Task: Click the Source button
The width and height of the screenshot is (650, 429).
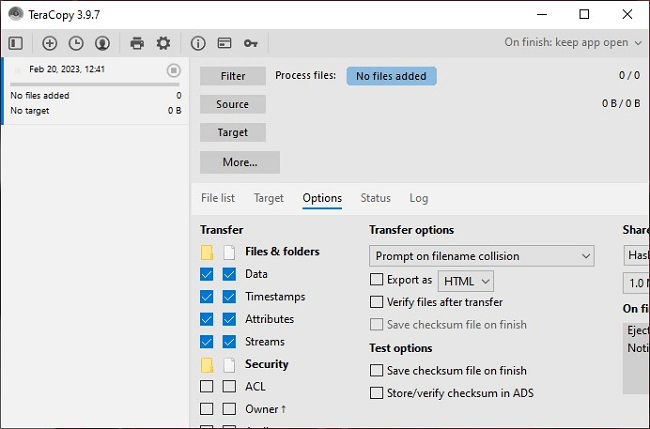Action: [x=233, y=104]
